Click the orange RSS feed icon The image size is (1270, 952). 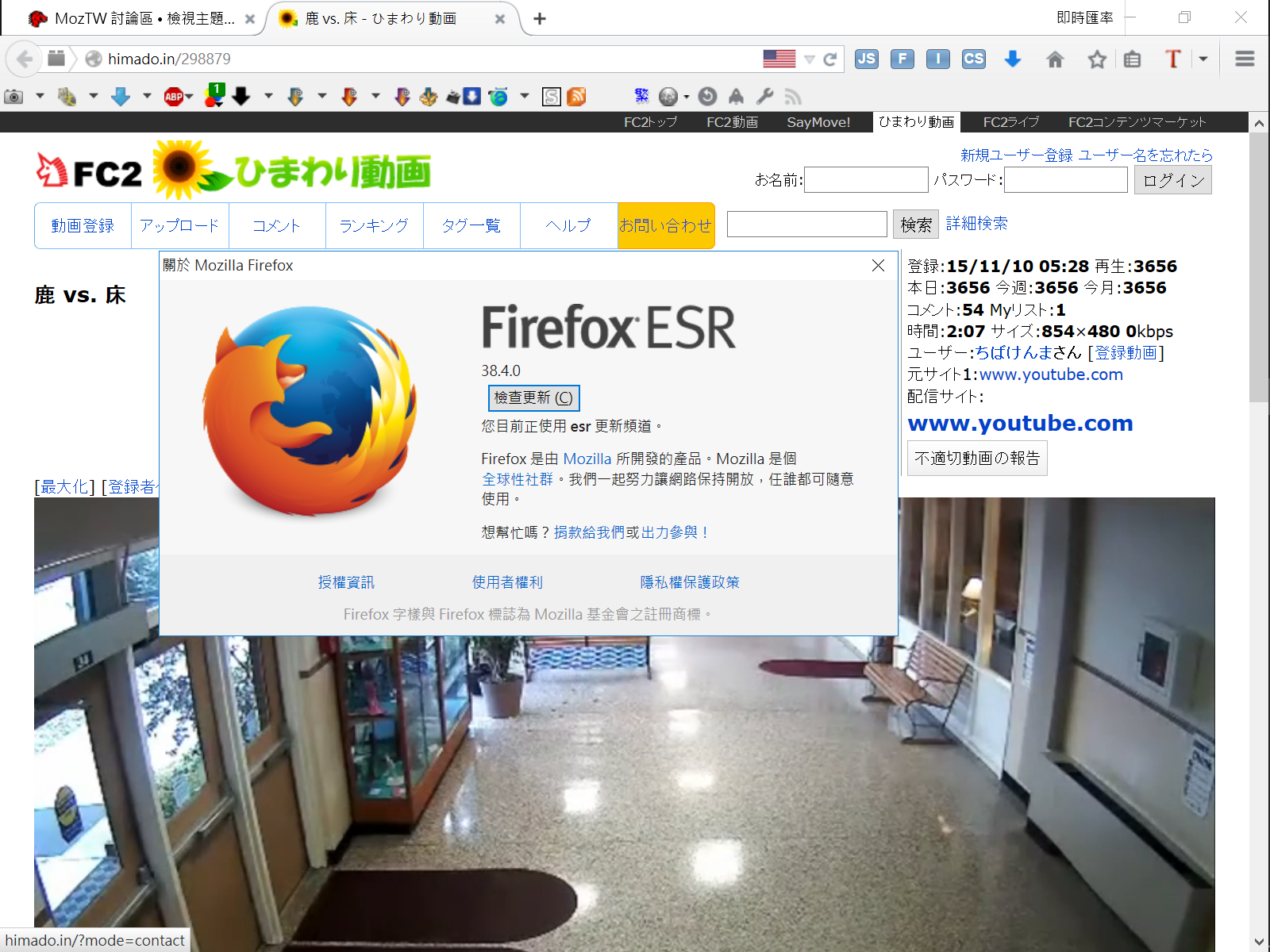[577, 97]
